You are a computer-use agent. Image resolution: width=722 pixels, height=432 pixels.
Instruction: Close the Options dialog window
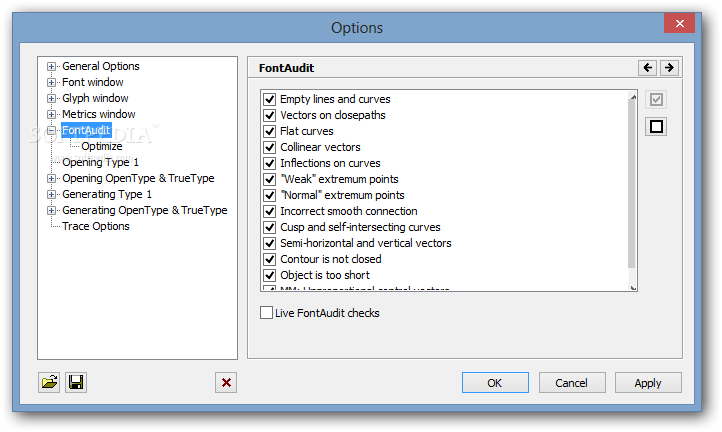(680, 23)
